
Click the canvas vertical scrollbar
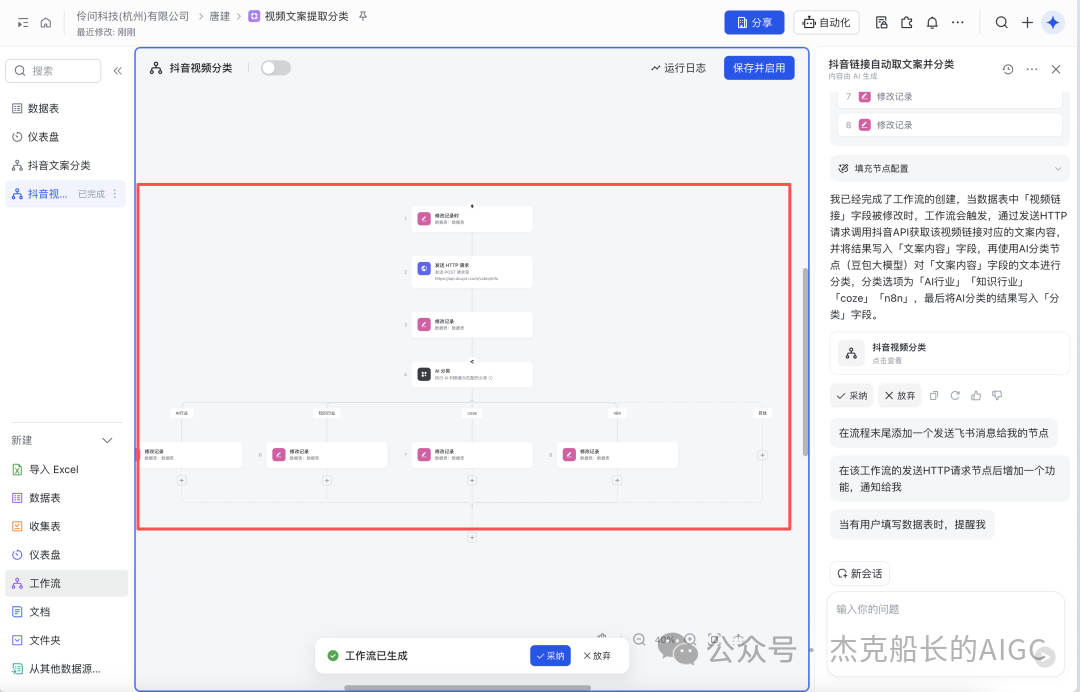[x=805, y=361]
